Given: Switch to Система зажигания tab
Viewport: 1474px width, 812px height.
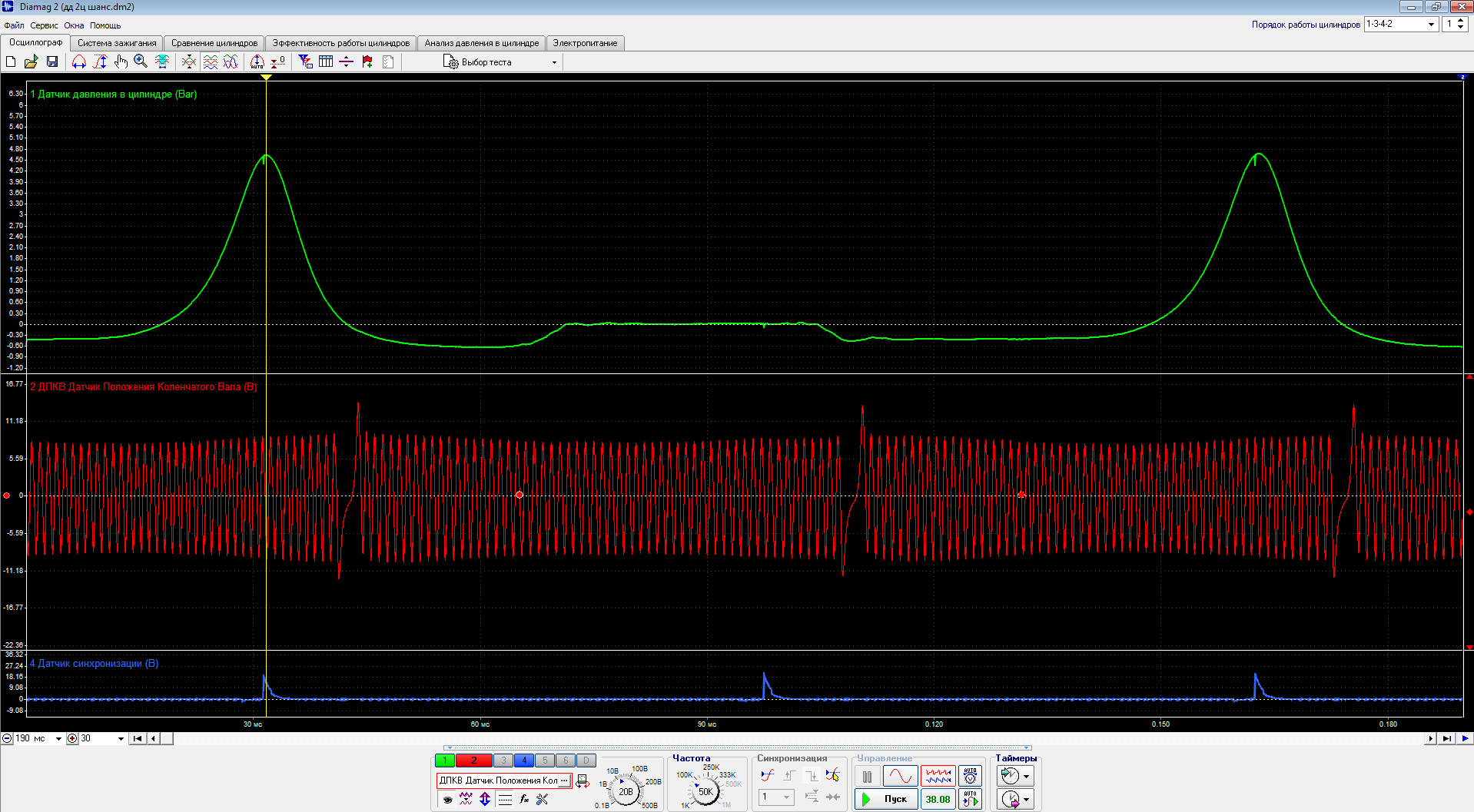Looking at the screenshot, I should click(x=117, y=43).
